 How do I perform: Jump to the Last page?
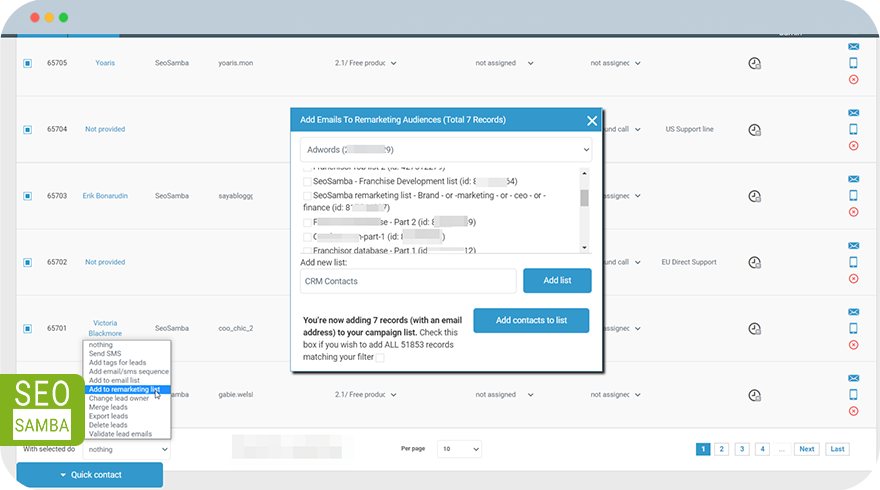coord(837,449)
